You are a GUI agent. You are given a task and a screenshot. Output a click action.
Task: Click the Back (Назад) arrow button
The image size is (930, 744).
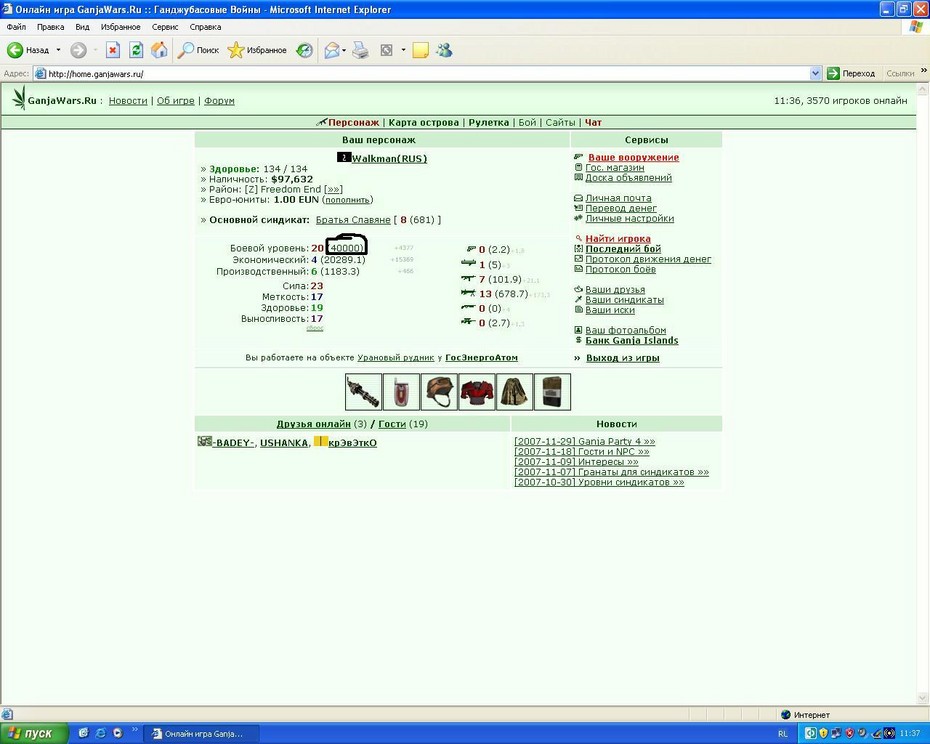pyautogui.click(x=28, y=50)
